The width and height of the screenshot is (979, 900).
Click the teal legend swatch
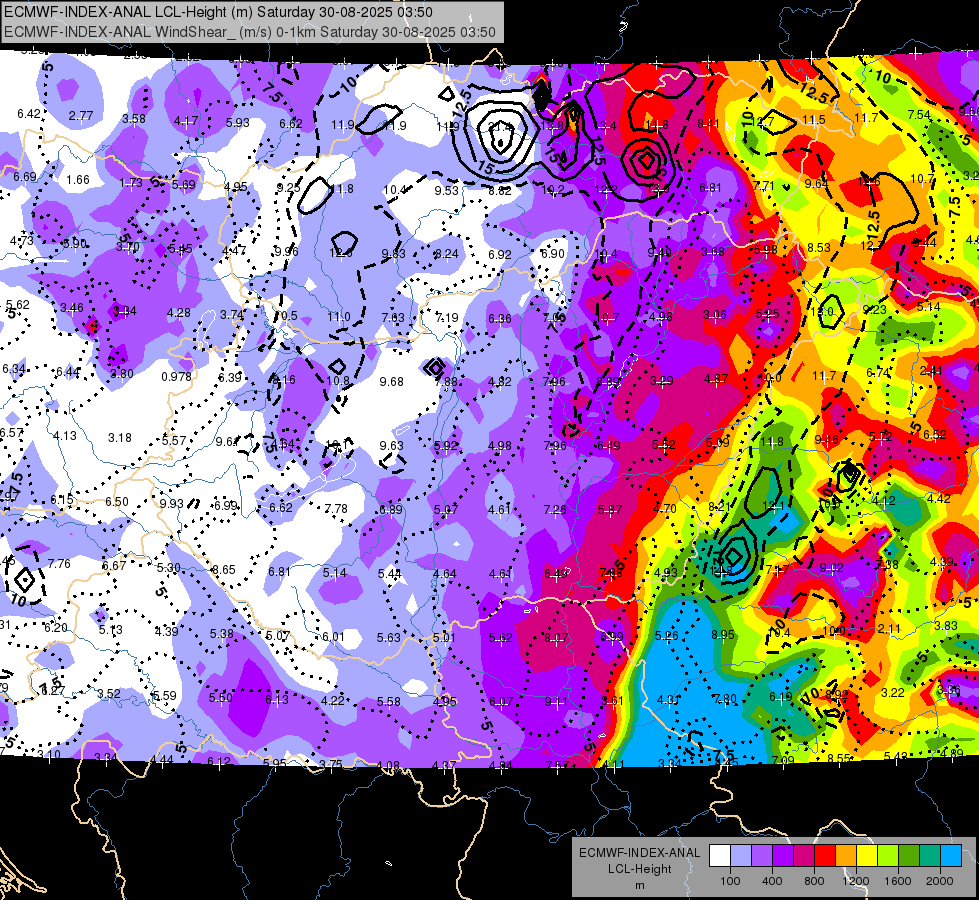[x=930, y=856]
